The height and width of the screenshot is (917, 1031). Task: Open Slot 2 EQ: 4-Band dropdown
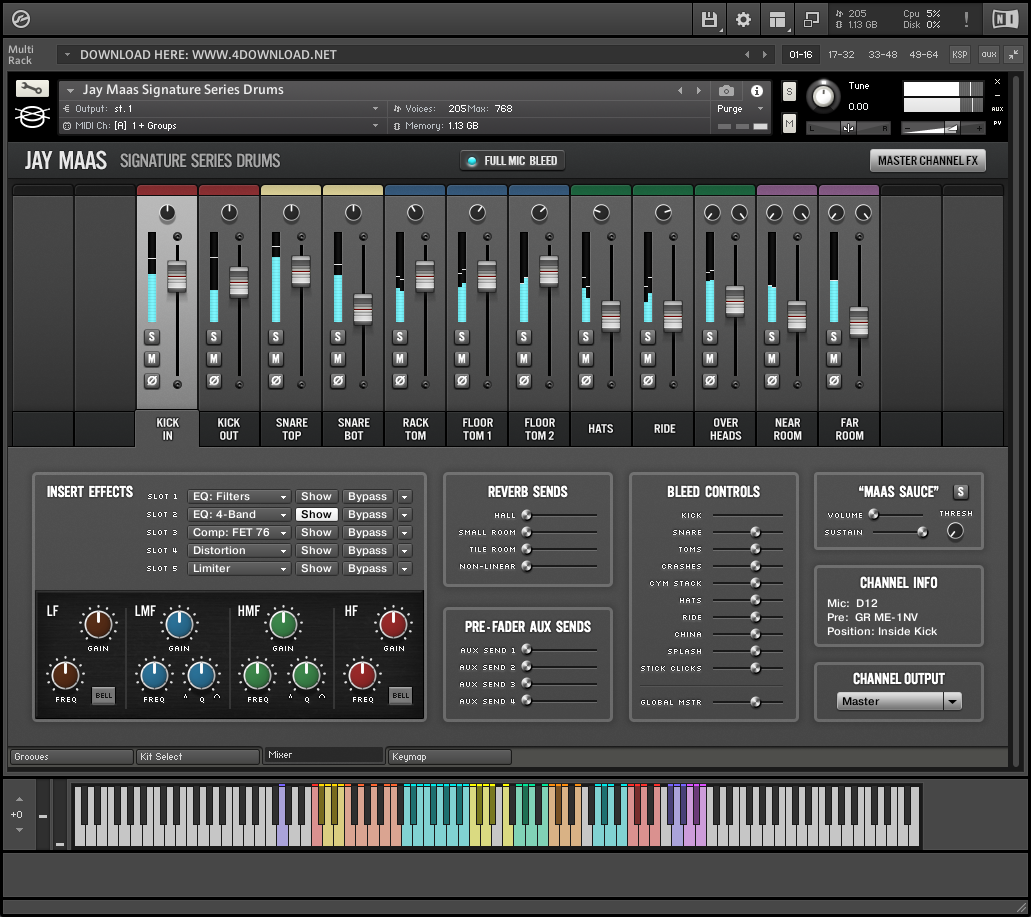(x=239, y=514)
